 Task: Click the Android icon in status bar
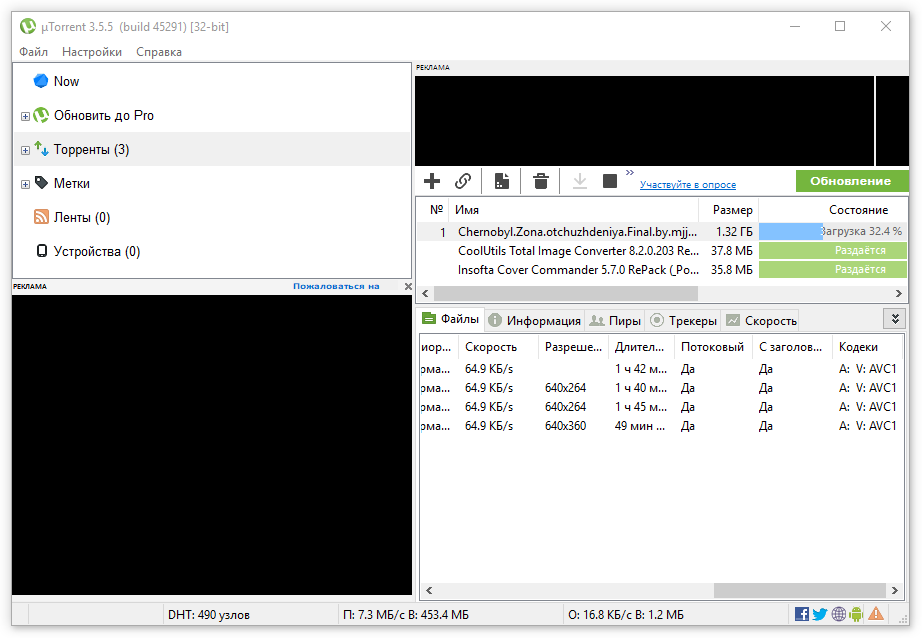(856, 614)
